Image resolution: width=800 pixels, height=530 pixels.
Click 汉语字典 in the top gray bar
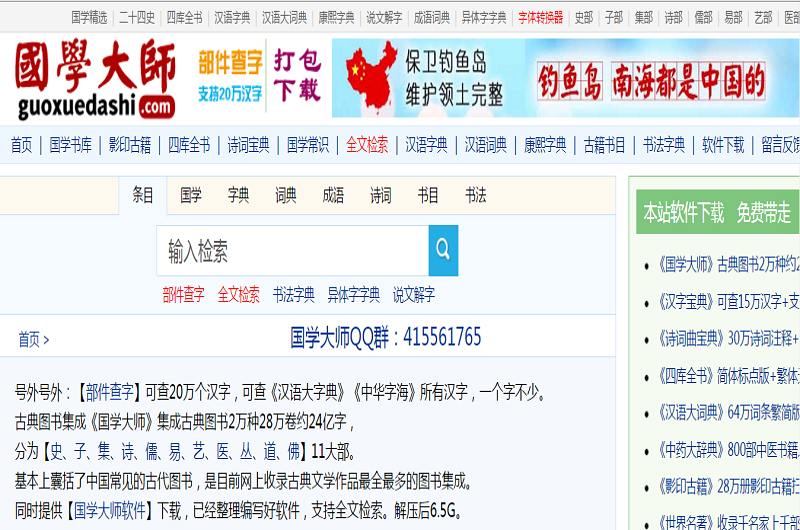coord(232,18)
